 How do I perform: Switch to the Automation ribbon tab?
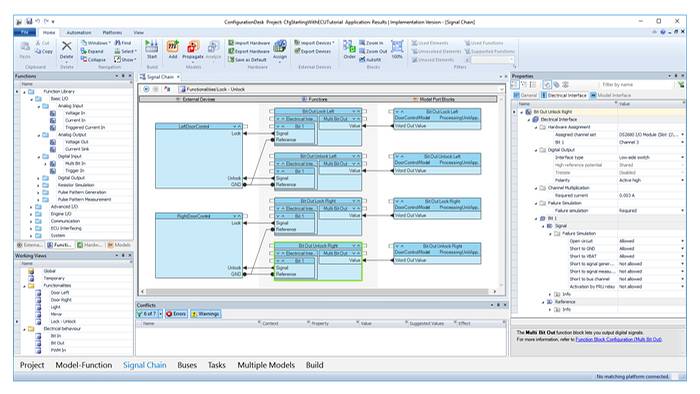click(x=79, y=33)
